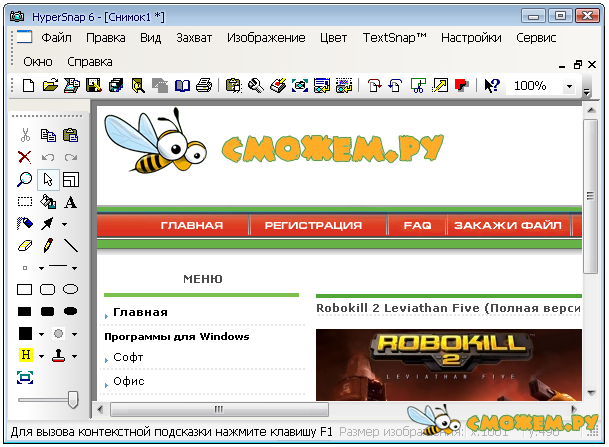Select the outlined Rectangle shape tool
The height and width of the screenshot is (447, 609).
point(24,289)
